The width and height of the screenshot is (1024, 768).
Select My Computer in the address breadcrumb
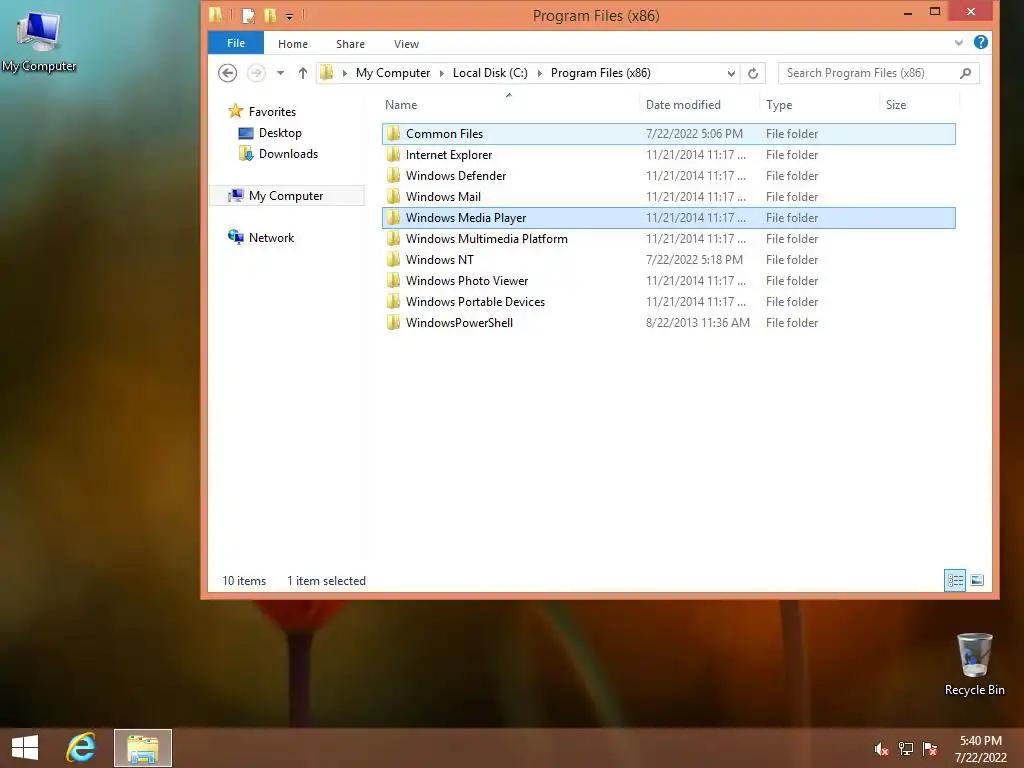[x=392, y=72]
